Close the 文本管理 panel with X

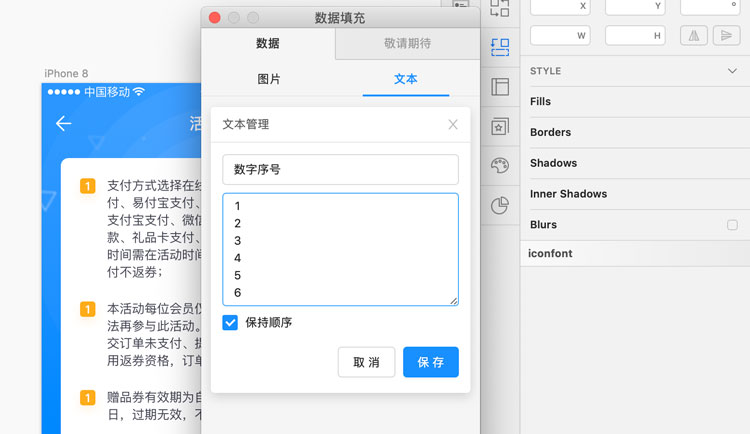pyautogui.click(x=452, y=124)
